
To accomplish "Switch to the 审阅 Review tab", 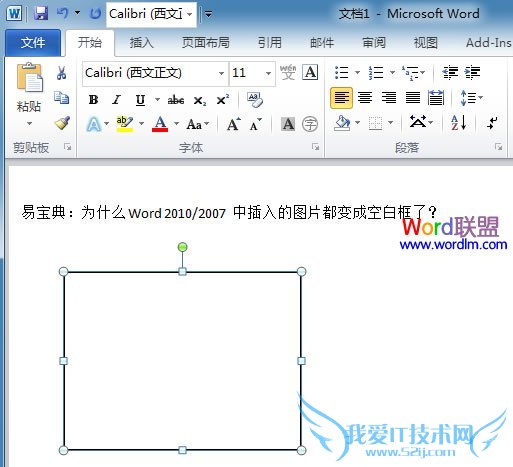I will (374, 43).
